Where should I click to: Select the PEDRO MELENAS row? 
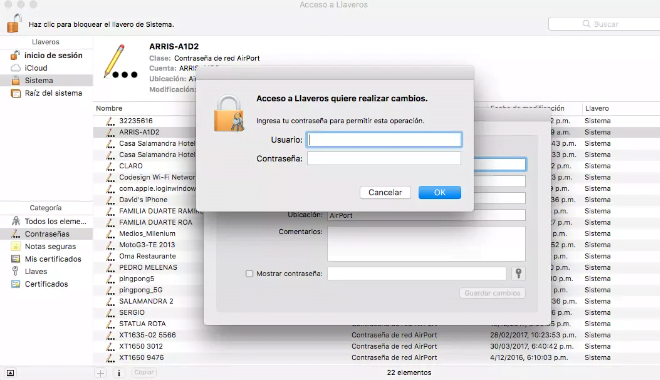point(377,267)
